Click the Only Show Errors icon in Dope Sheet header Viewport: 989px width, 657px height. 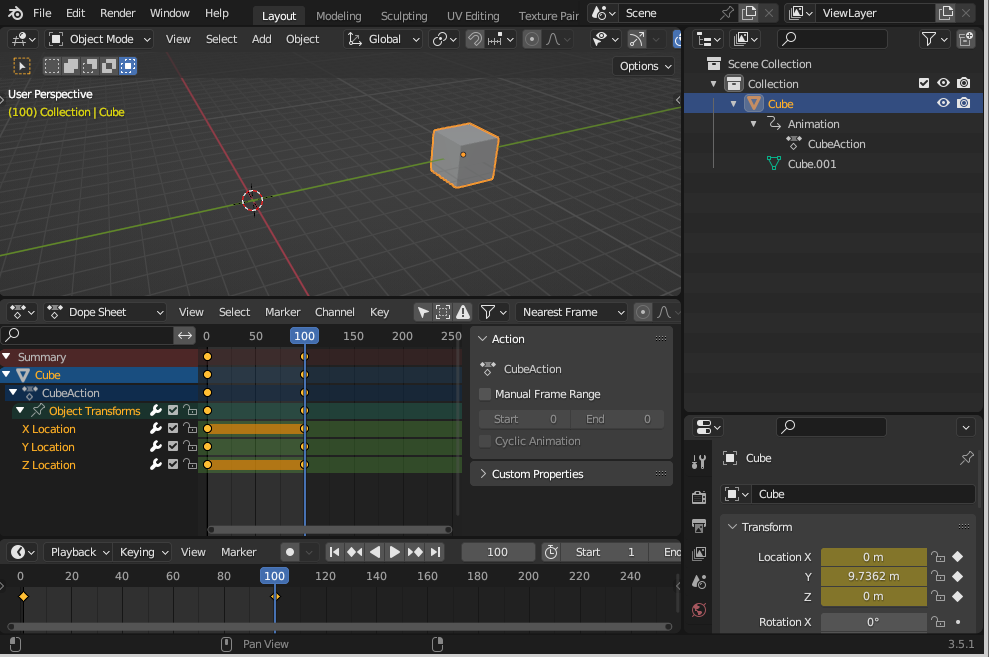click(463, 312)
